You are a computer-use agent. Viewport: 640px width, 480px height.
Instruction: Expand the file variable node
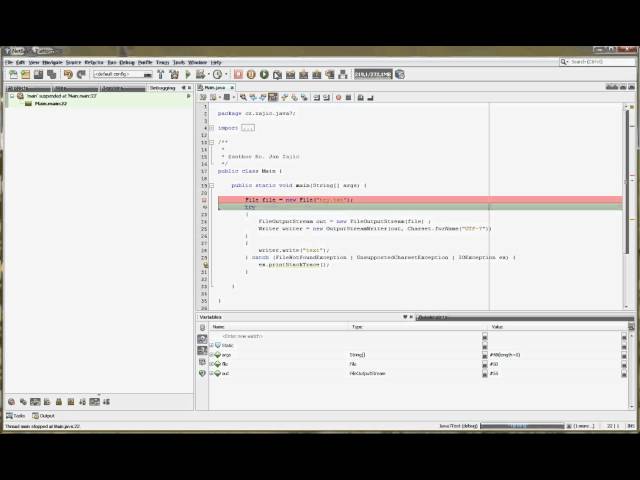(x=211, y=364)
